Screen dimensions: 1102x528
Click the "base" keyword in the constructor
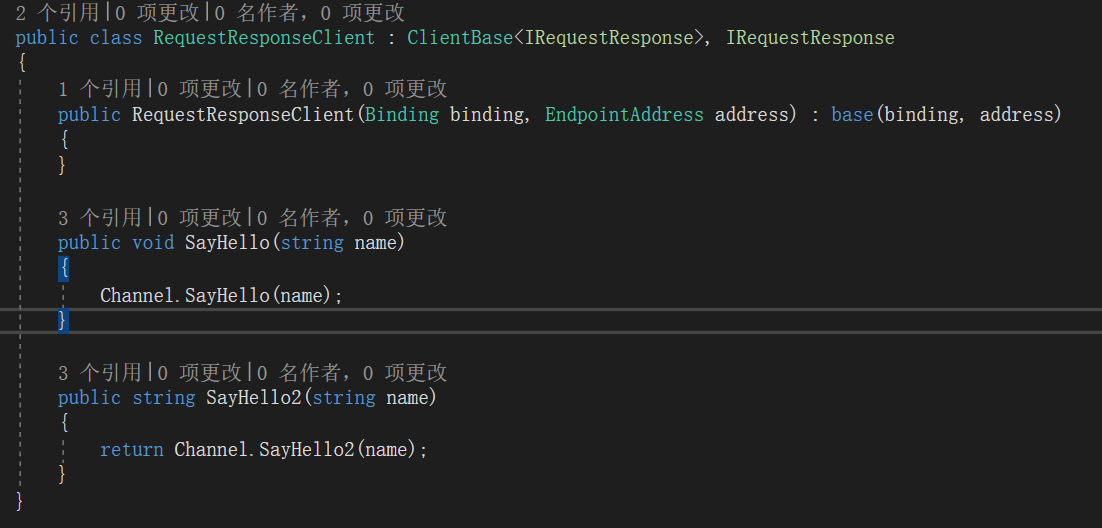pyautogui.click(x=852, y=115)
